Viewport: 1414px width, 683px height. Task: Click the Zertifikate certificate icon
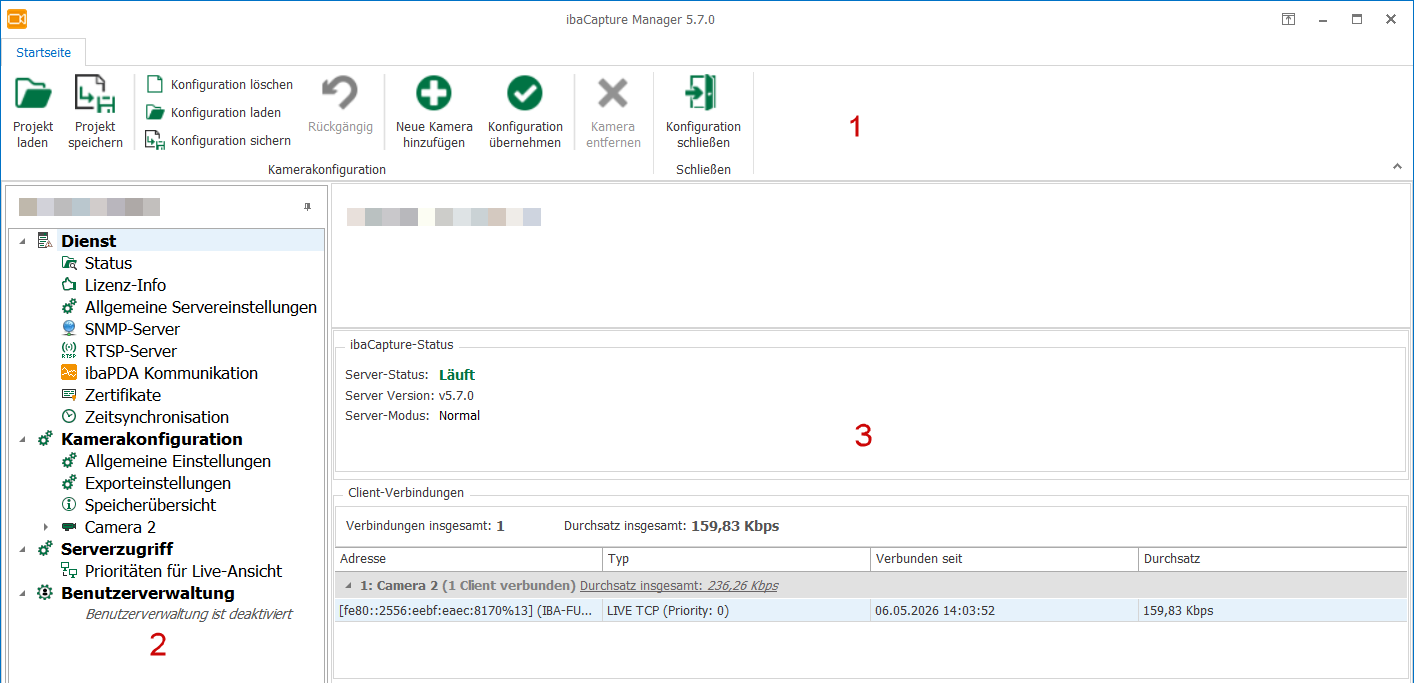[x=69, y=395]
